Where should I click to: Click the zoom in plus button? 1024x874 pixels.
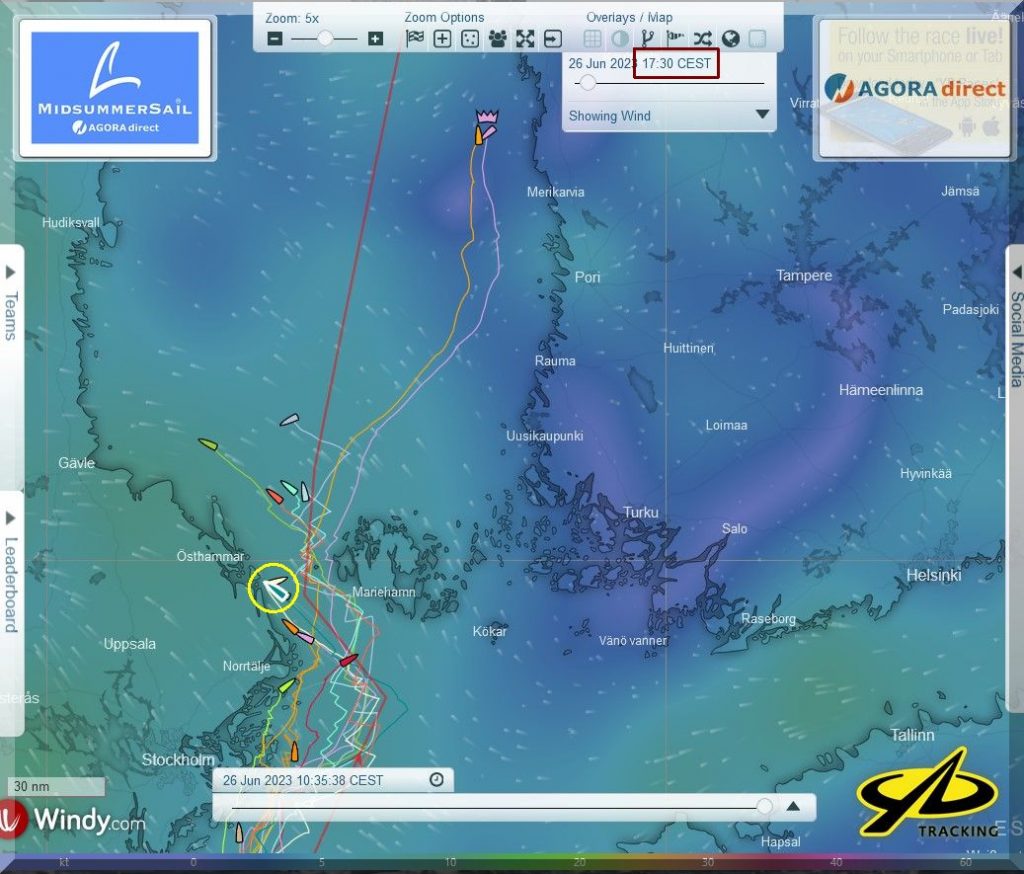click(375, 39)
